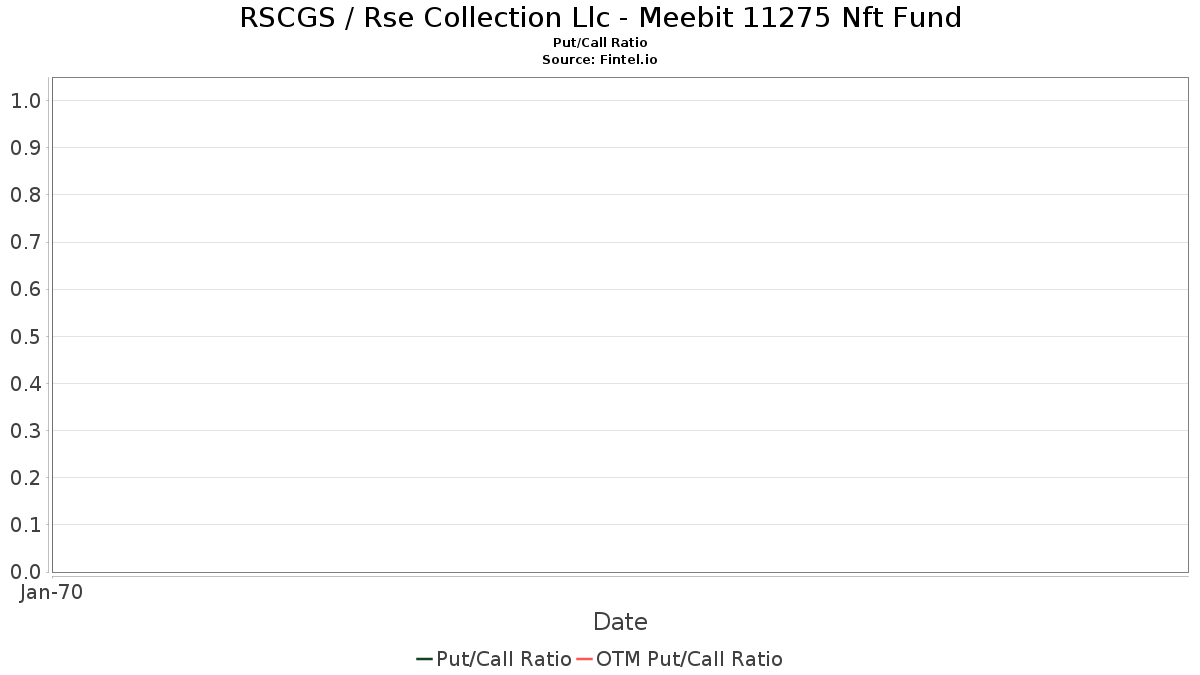Click the 0.7 y-axis tick label
Screen dimensions: 1200x675
pos(25,242)
